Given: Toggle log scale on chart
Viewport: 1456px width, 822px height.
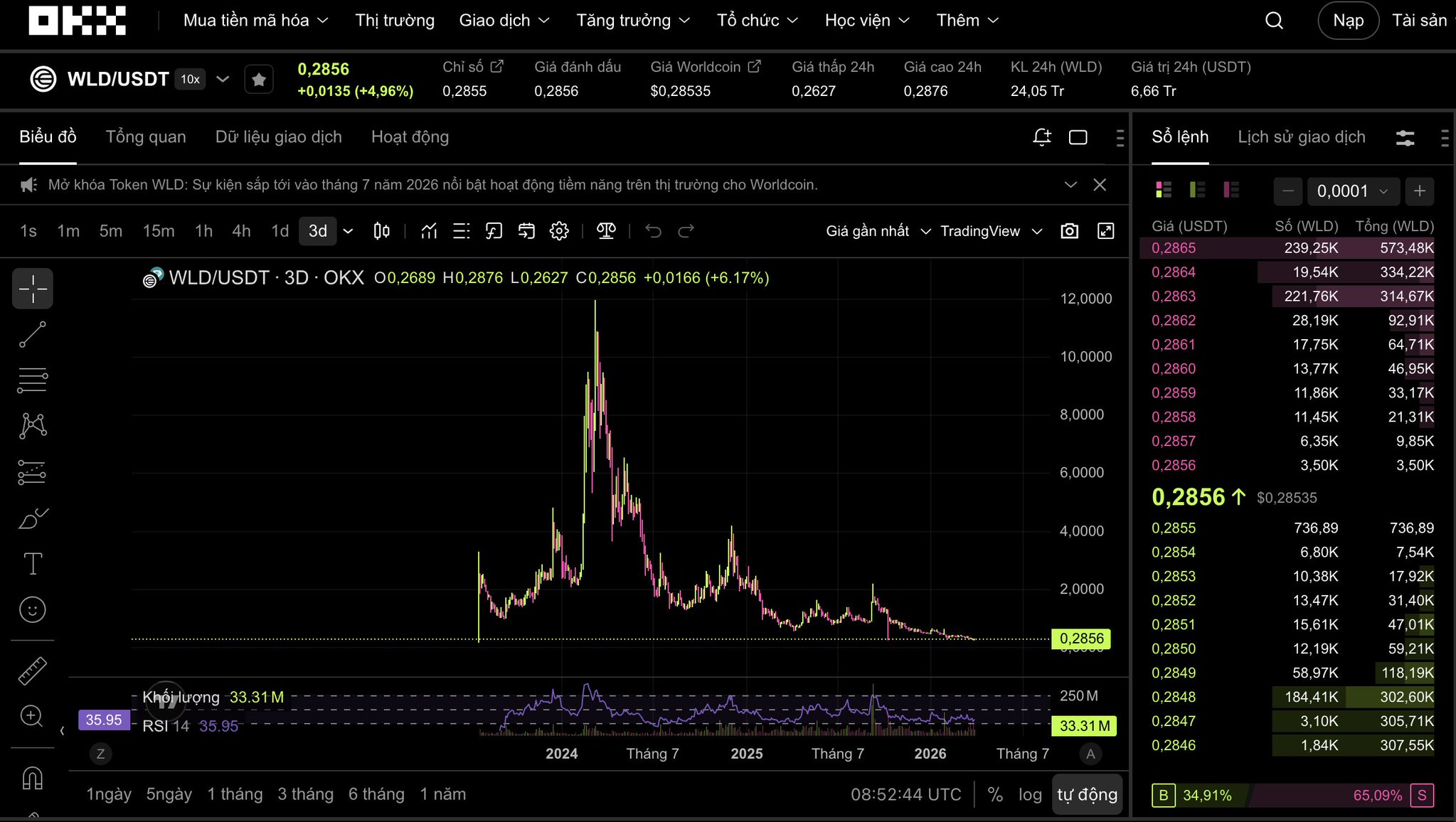Looking at the screenshot, I should pos(1029,794).
